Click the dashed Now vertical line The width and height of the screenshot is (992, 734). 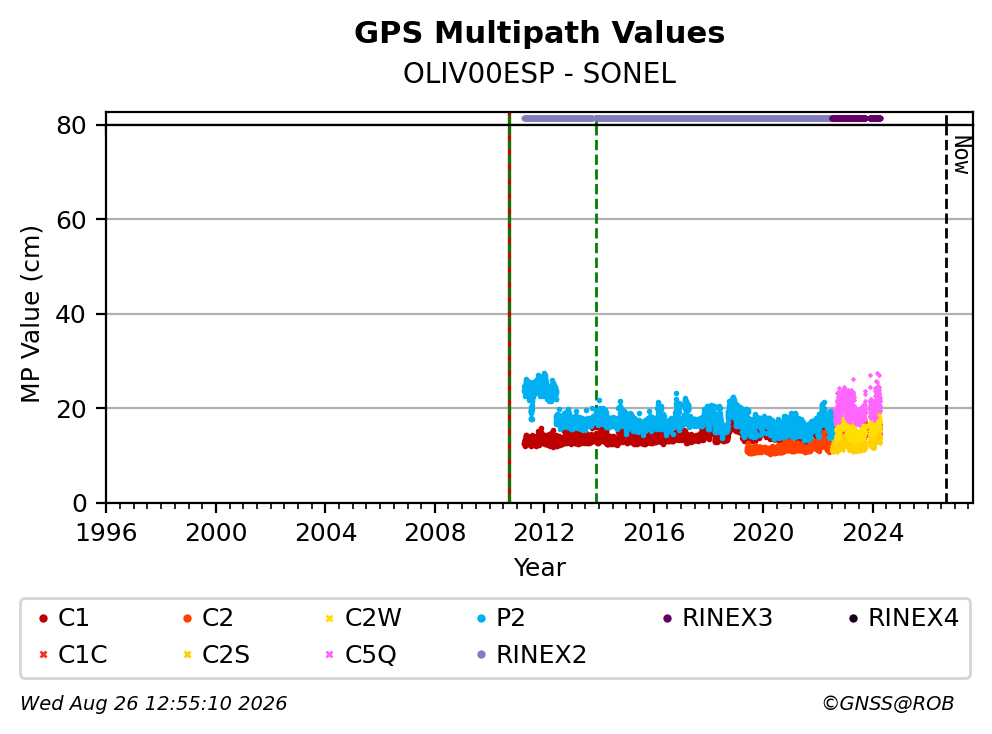[x=946, y=309]
